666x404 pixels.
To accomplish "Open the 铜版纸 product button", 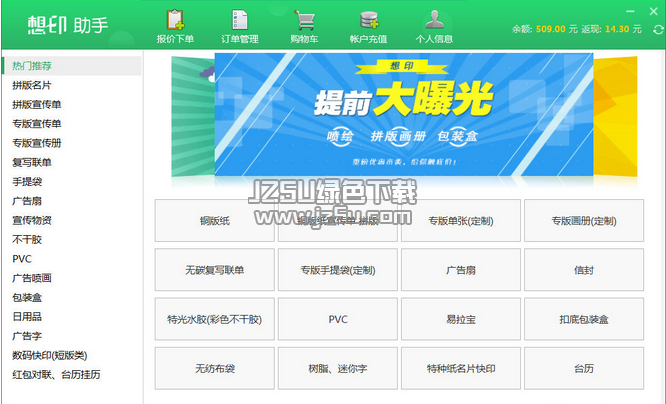I will [x=214, y=220].
